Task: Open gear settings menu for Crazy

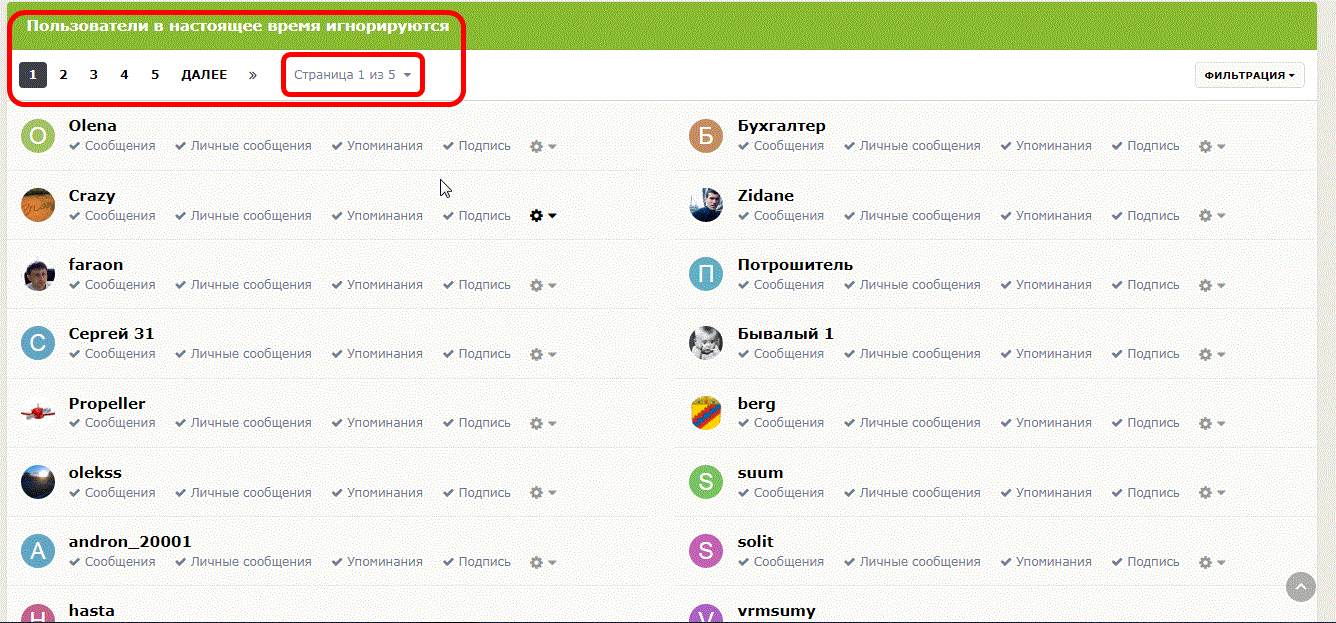Action: (x=543, y=215)
